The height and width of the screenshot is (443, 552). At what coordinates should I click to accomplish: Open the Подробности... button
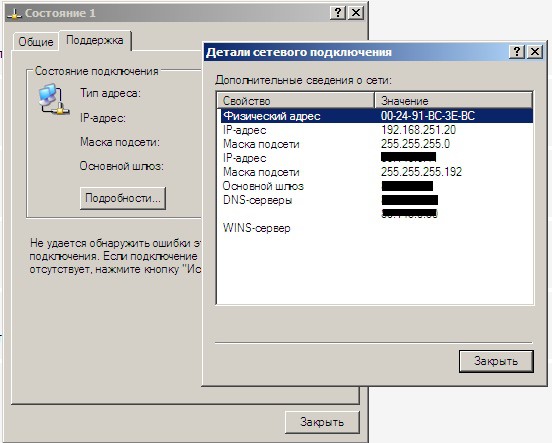point(123,198)
